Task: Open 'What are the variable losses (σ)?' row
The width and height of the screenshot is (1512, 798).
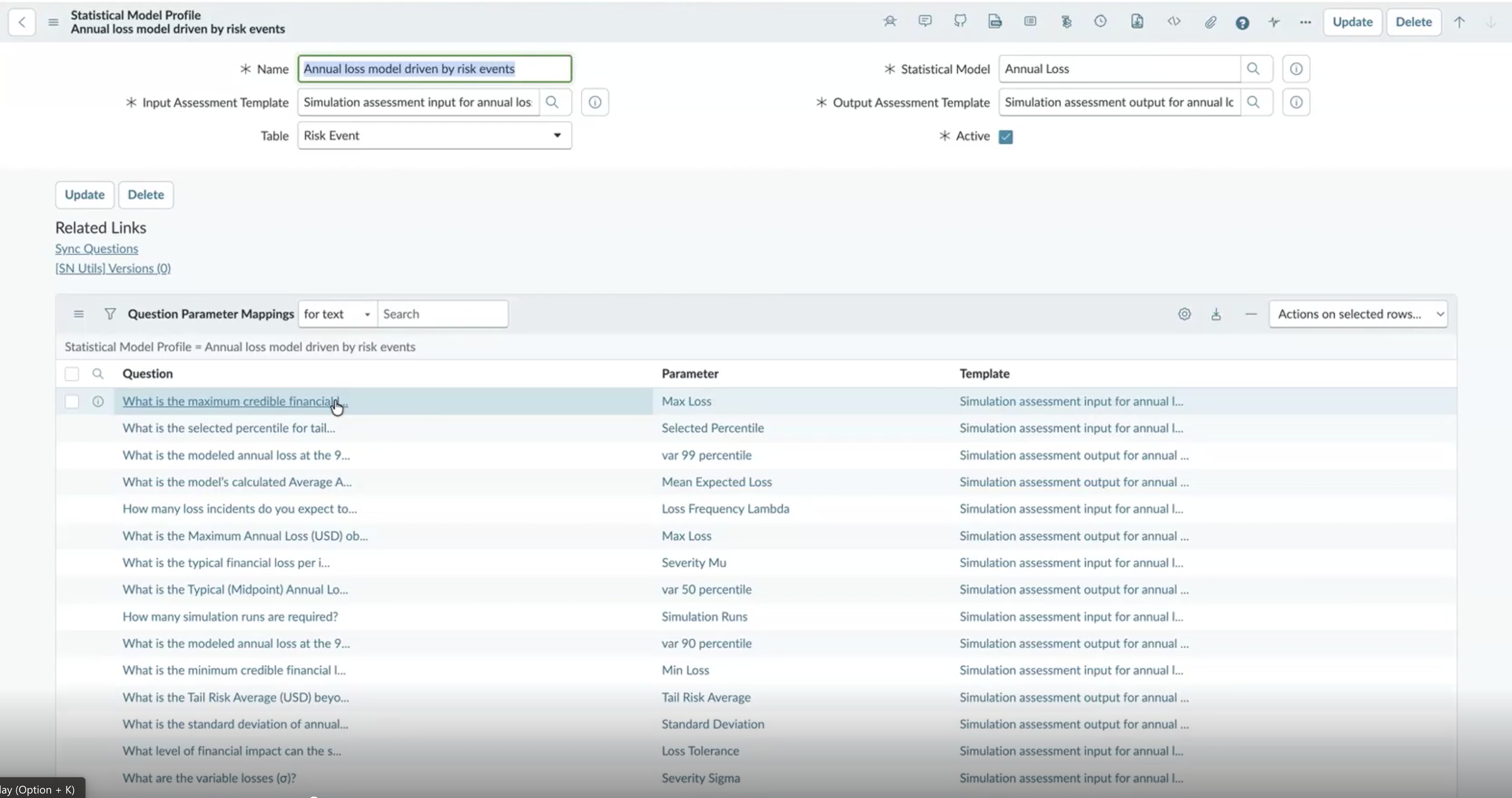Action: click(x=209, y=778)
